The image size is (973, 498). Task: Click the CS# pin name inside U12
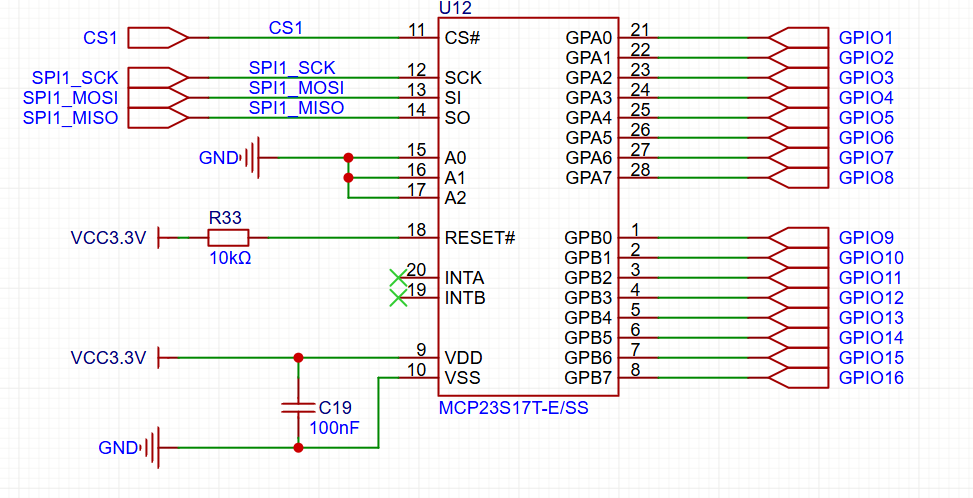(463, 38)
